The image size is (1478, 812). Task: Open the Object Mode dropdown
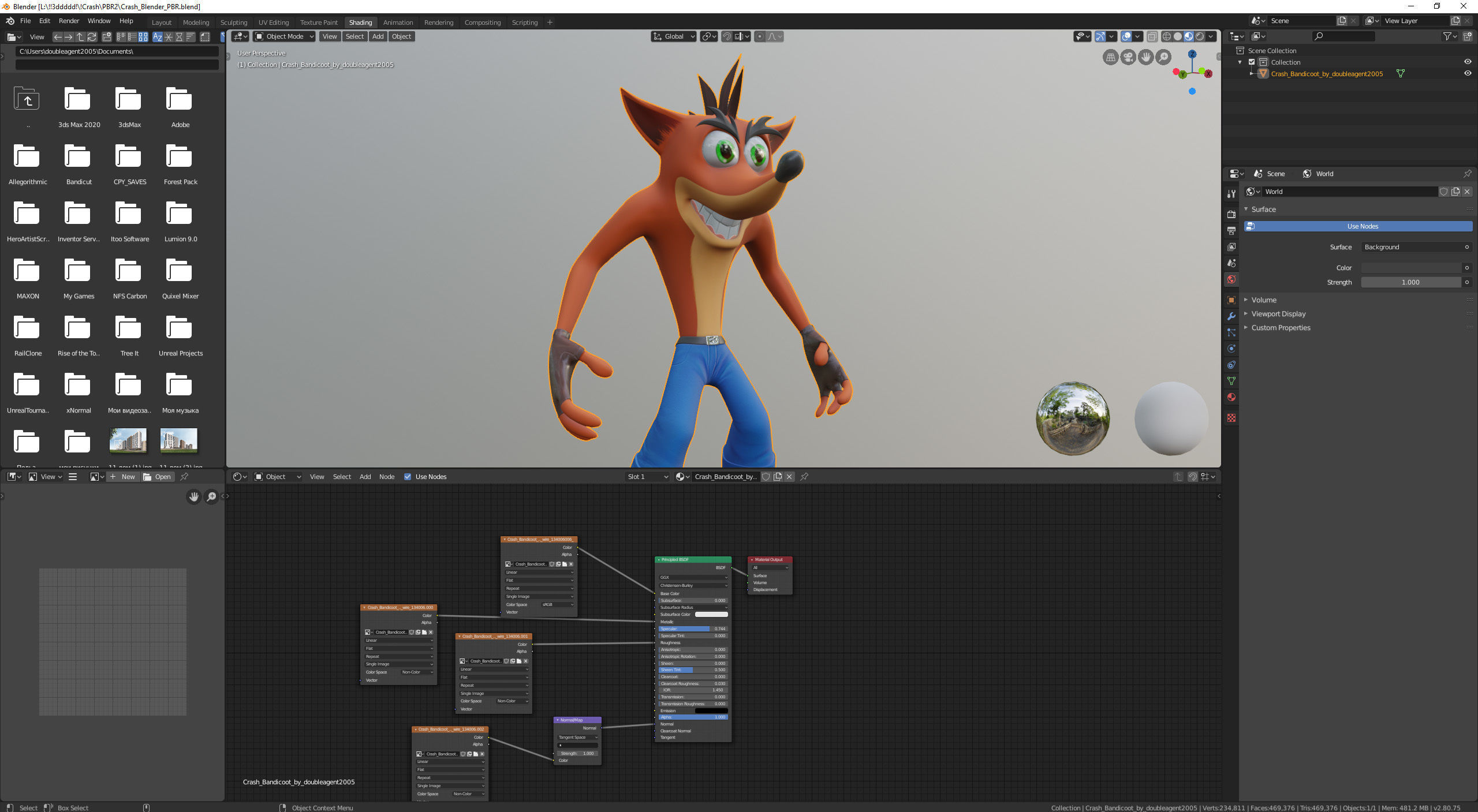[x=284, y=36]
